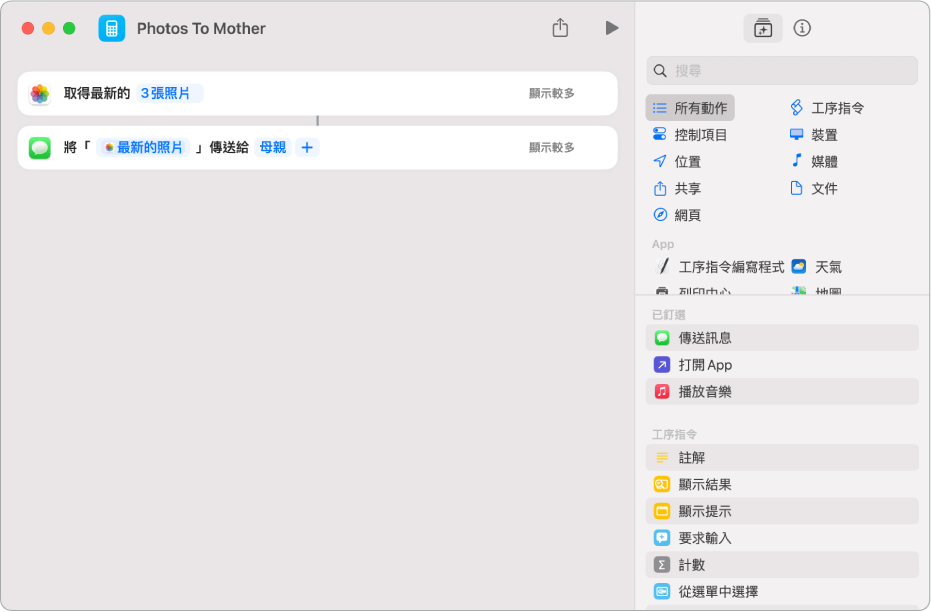Add the pinned 打開 App action

tap(782, 364)
